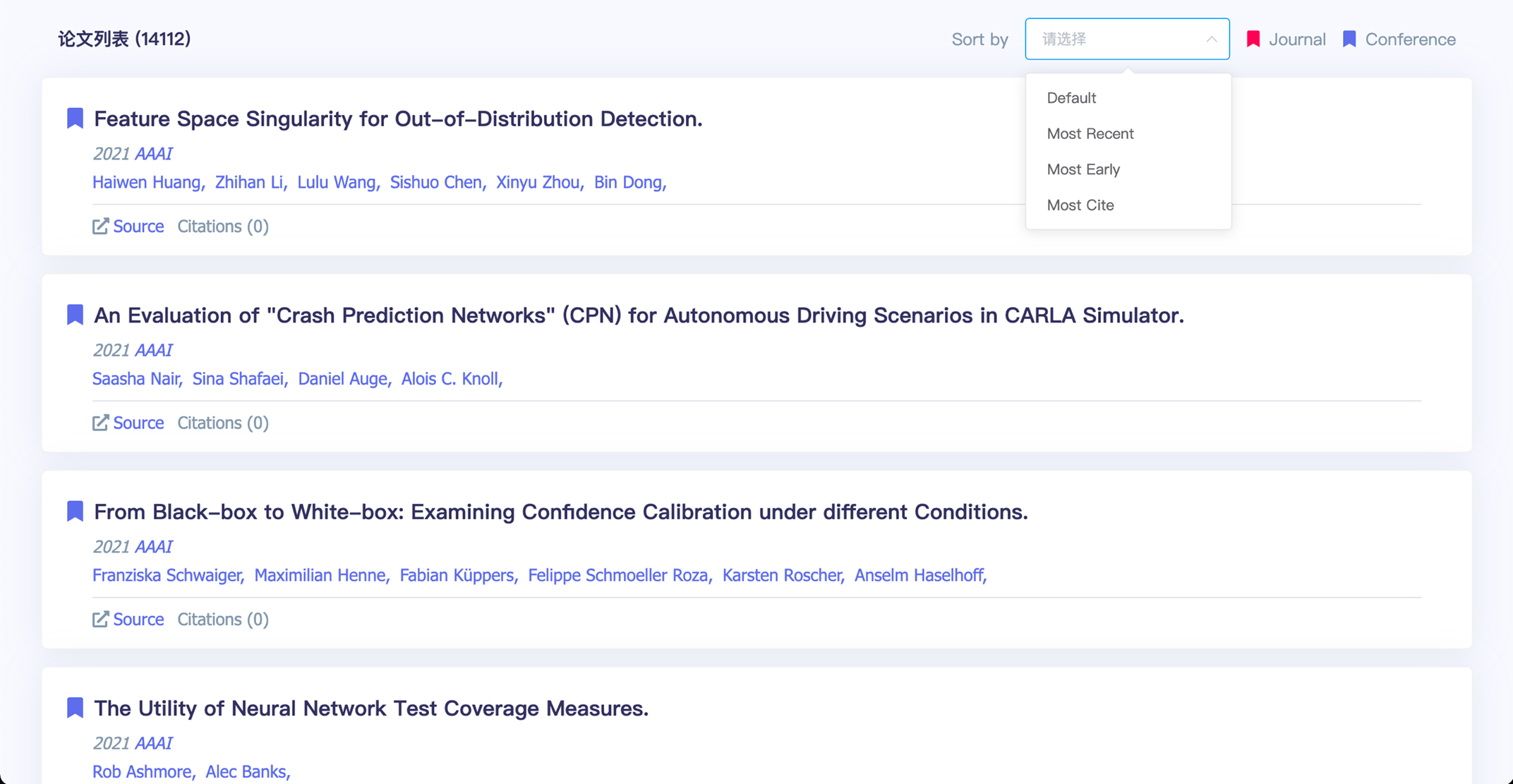Select Default sort option

pyautogui.click(x=1071, y=98)
